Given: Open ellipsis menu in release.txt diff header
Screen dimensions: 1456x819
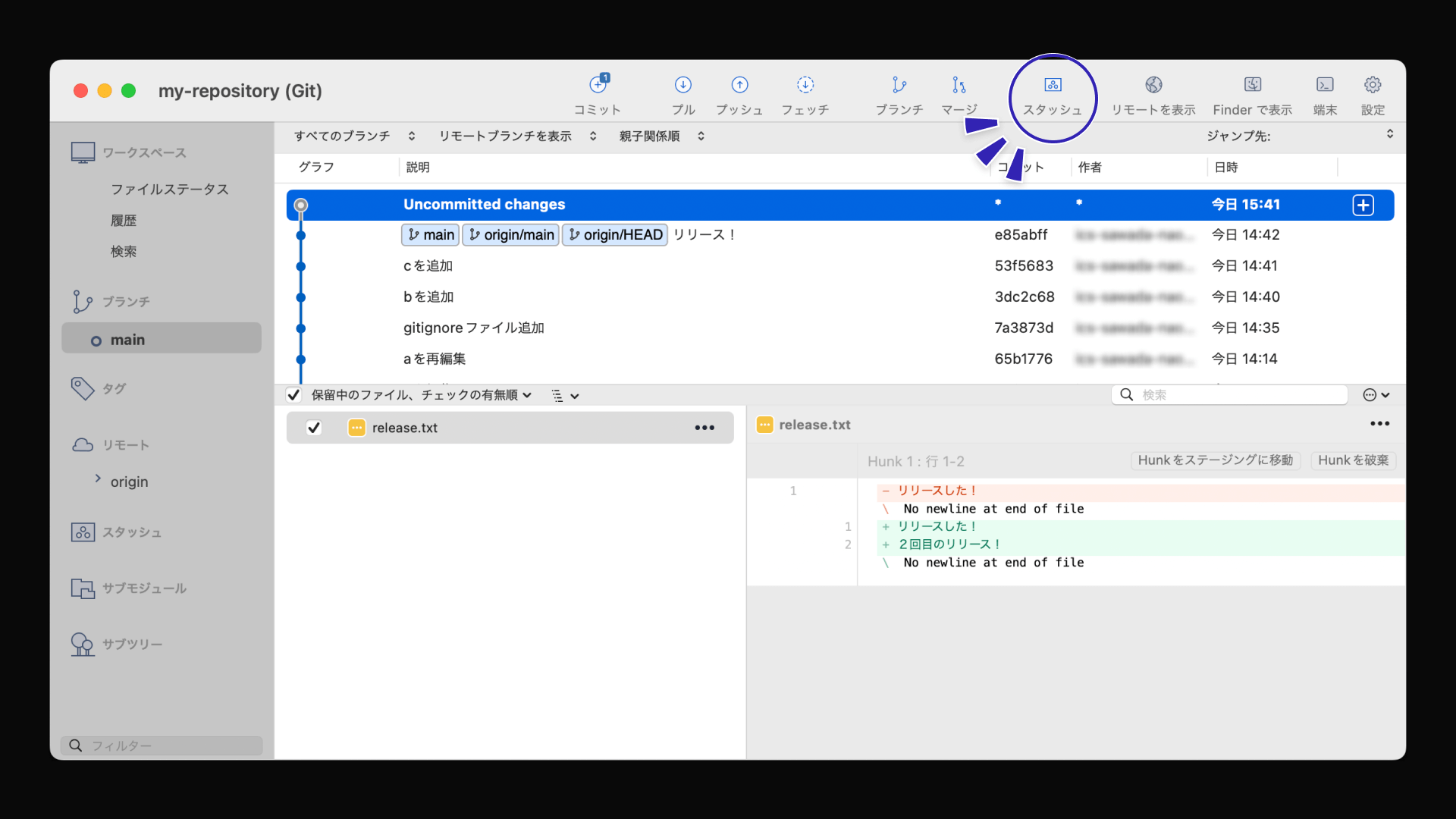Looking at the screenshot, I should click(1379, 424).
